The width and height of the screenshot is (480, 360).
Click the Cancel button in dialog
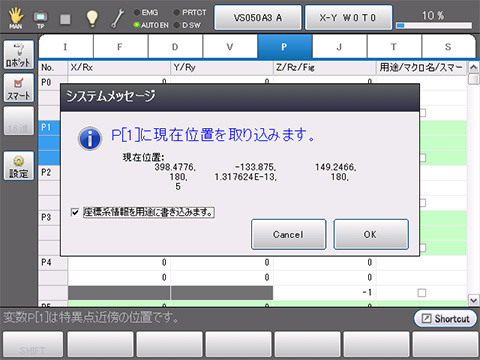tap(288, 234)
